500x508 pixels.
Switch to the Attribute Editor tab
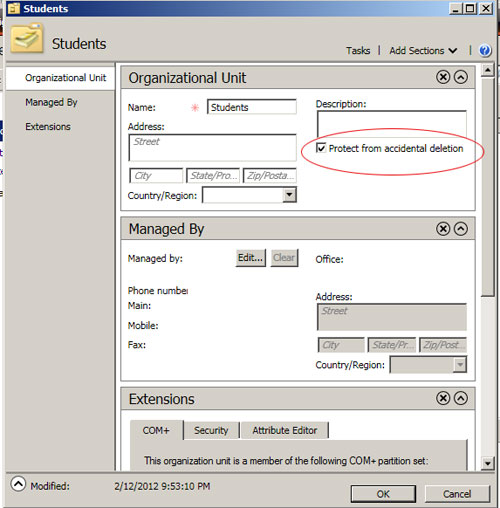pyautogui.click(x=284, y=430)
